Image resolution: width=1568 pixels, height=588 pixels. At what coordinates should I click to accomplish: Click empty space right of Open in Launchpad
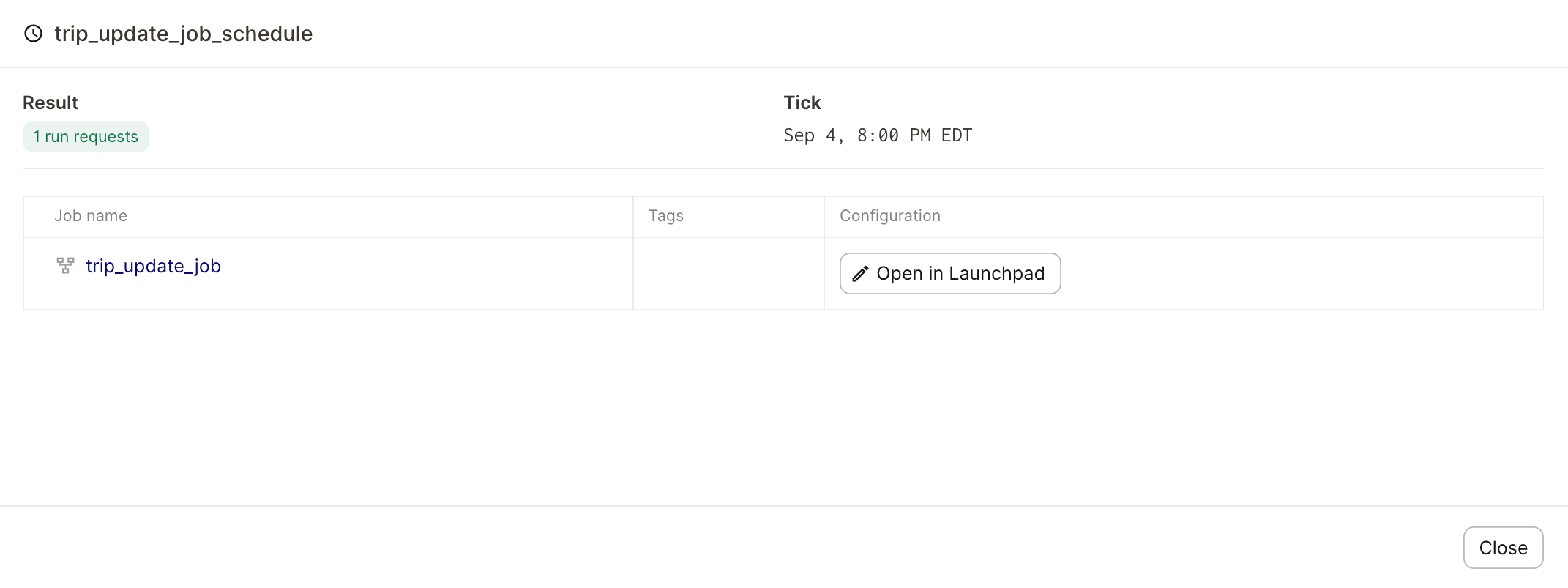coord(1302,274)
